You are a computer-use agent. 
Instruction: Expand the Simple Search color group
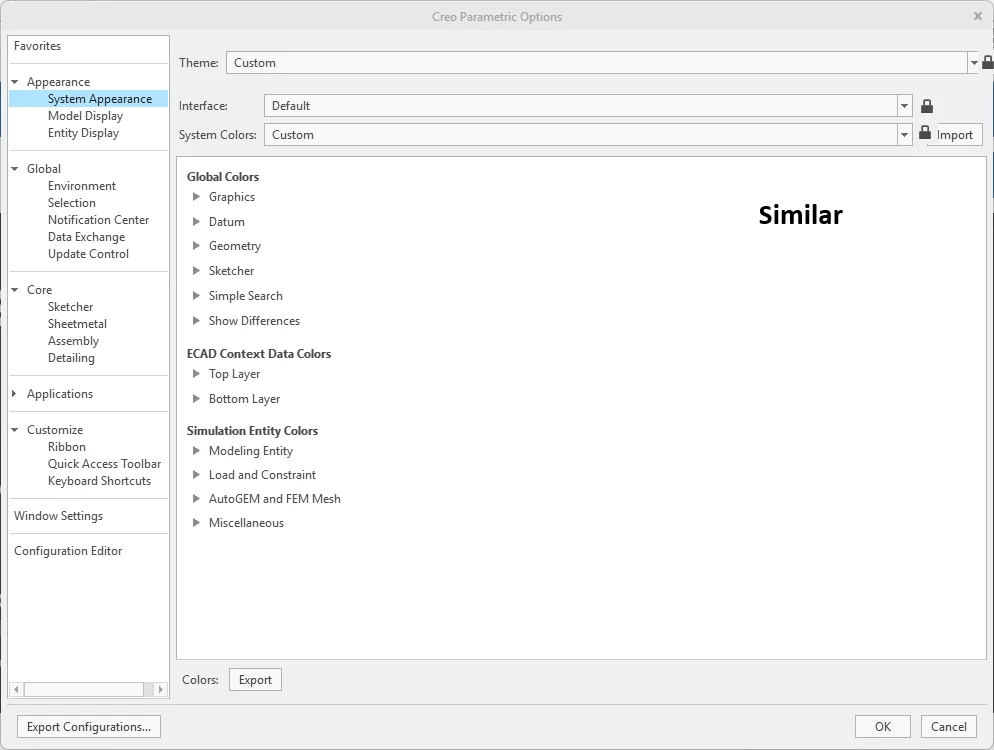tap(197, 295)
